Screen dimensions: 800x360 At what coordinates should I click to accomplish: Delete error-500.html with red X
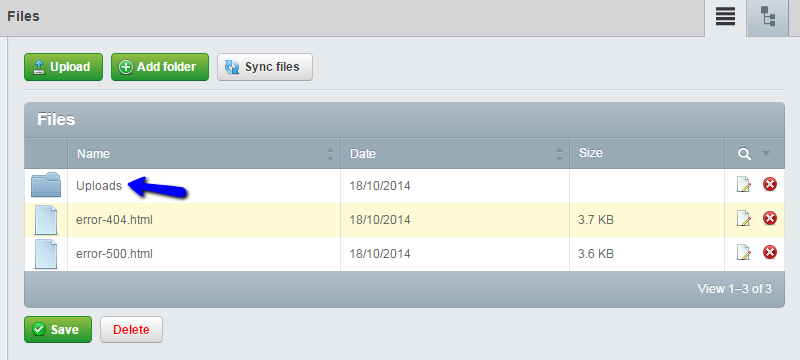(770, 252)
